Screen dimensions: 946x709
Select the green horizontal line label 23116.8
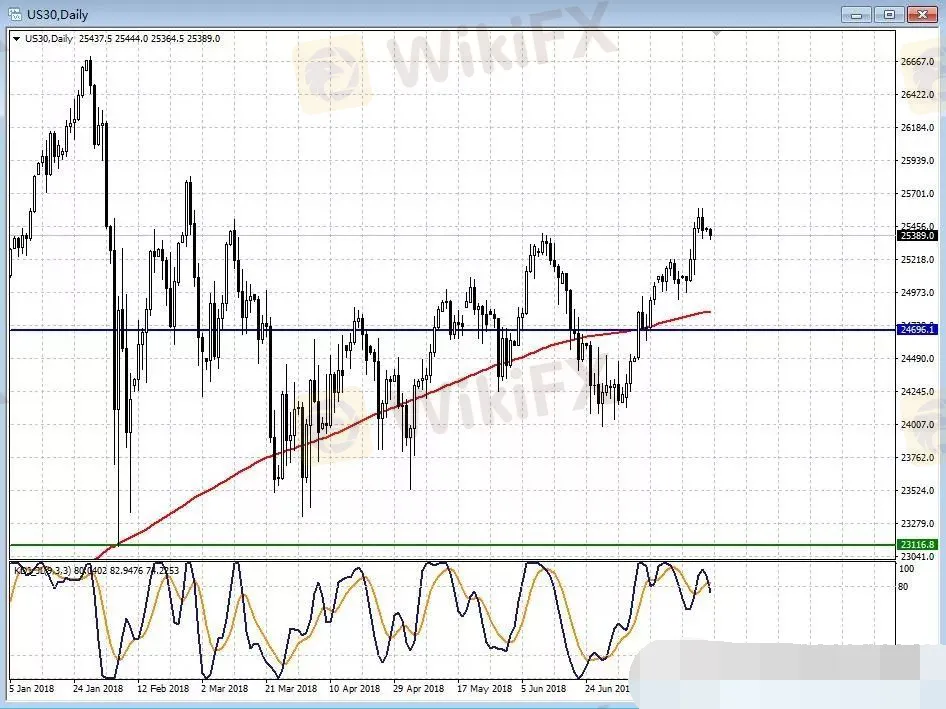click(x=917, y=544)
